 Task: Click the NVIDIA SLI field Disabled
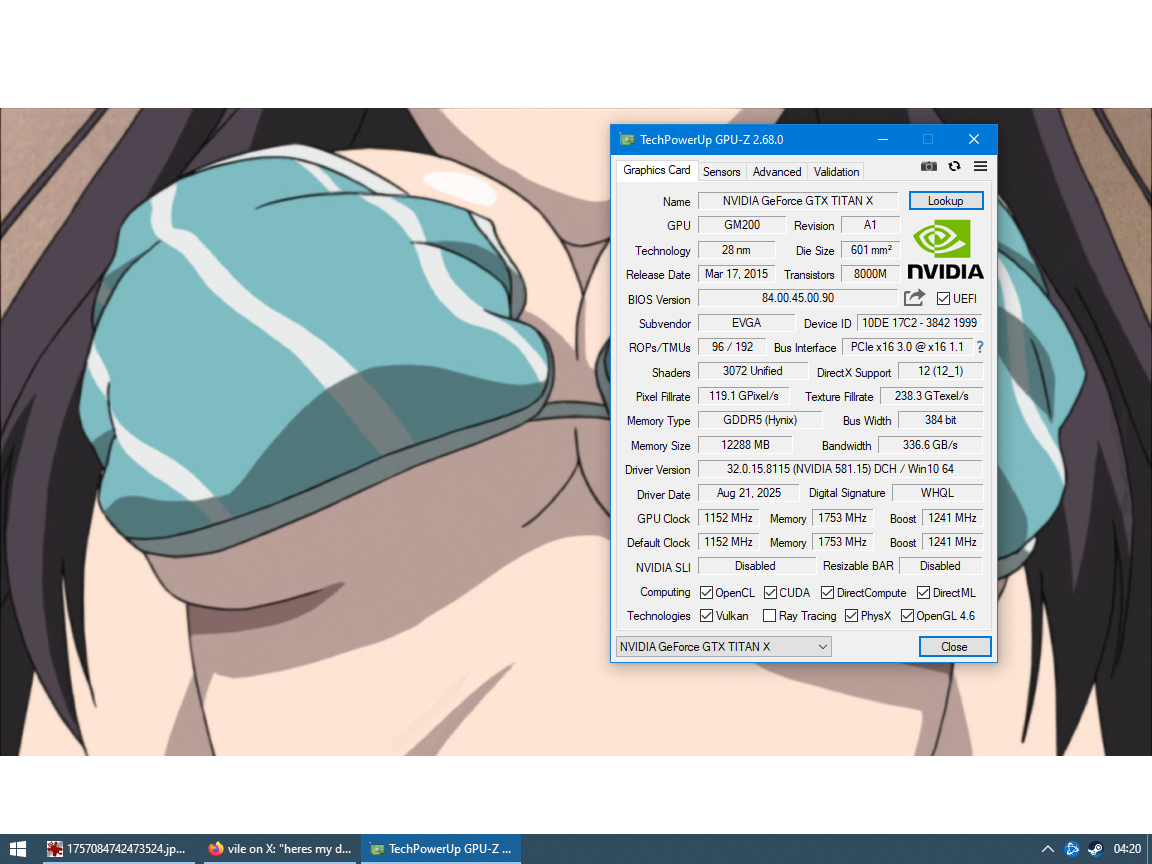(756, 566)
